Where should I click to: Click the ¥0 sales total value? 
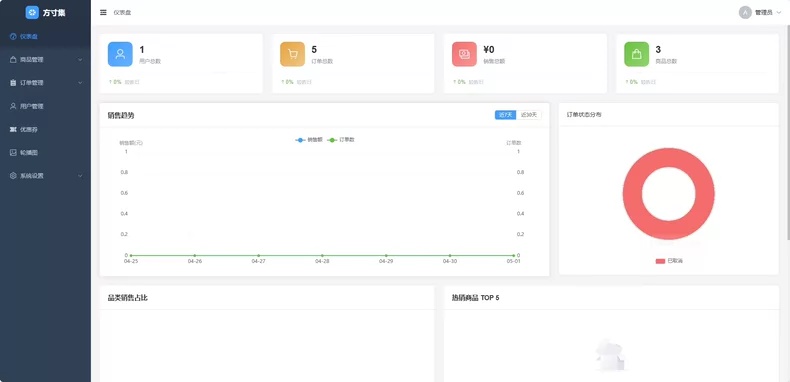point(489,49)
